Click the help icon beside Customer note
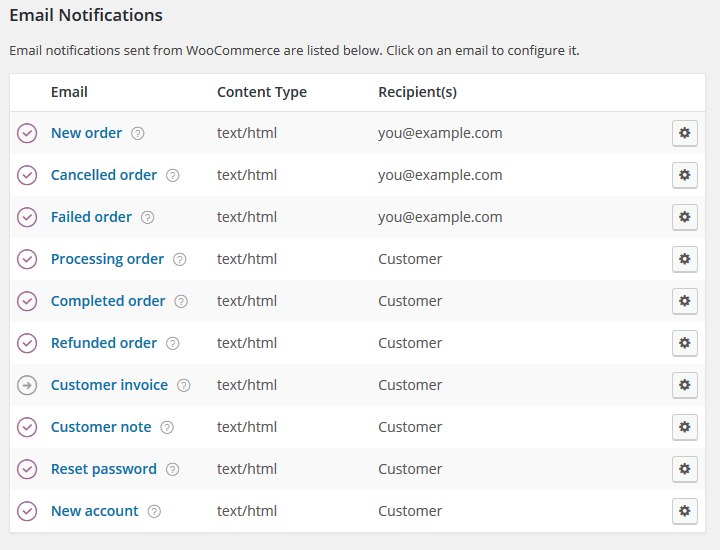The image size is (720, 550). pyautogui.click(x=167, y=427)
